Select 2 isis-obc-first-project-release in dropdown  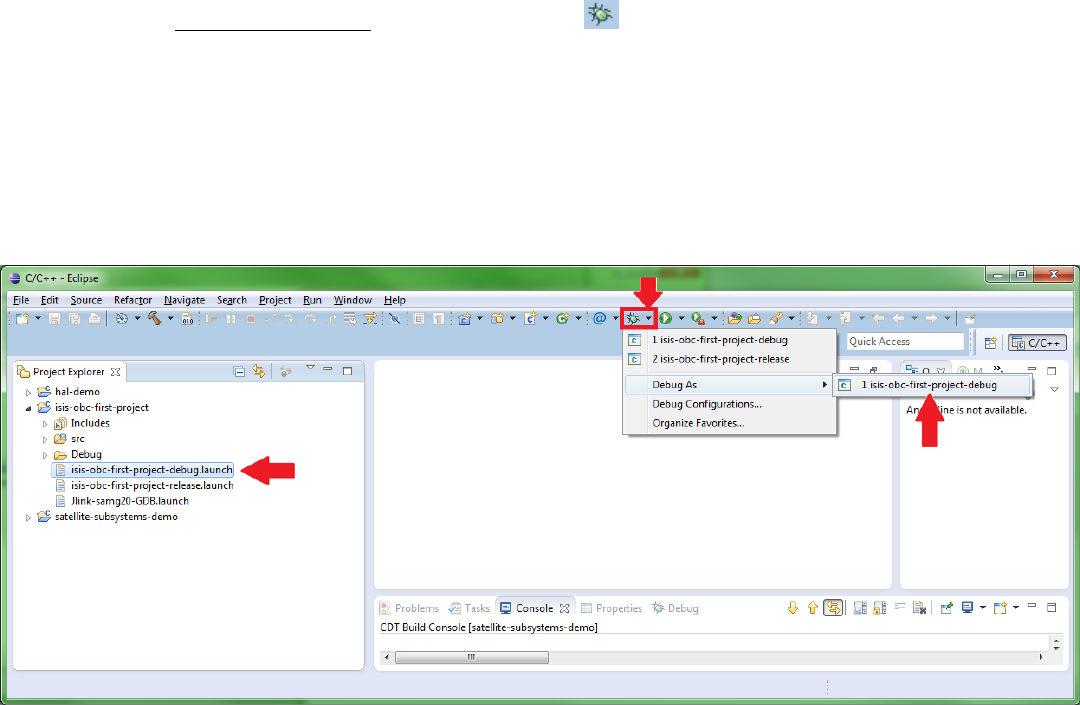(729, 359)
